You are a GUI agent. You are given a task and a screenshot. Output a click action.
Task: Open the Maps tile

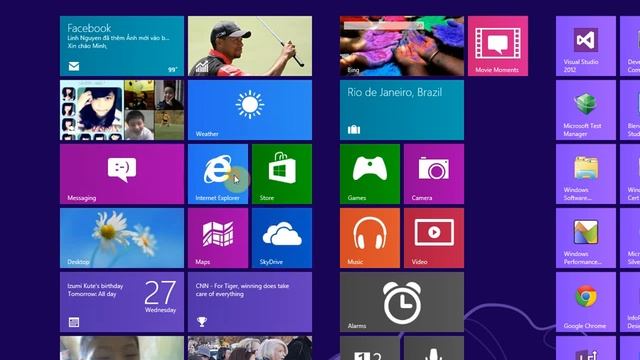coord(218,238)
